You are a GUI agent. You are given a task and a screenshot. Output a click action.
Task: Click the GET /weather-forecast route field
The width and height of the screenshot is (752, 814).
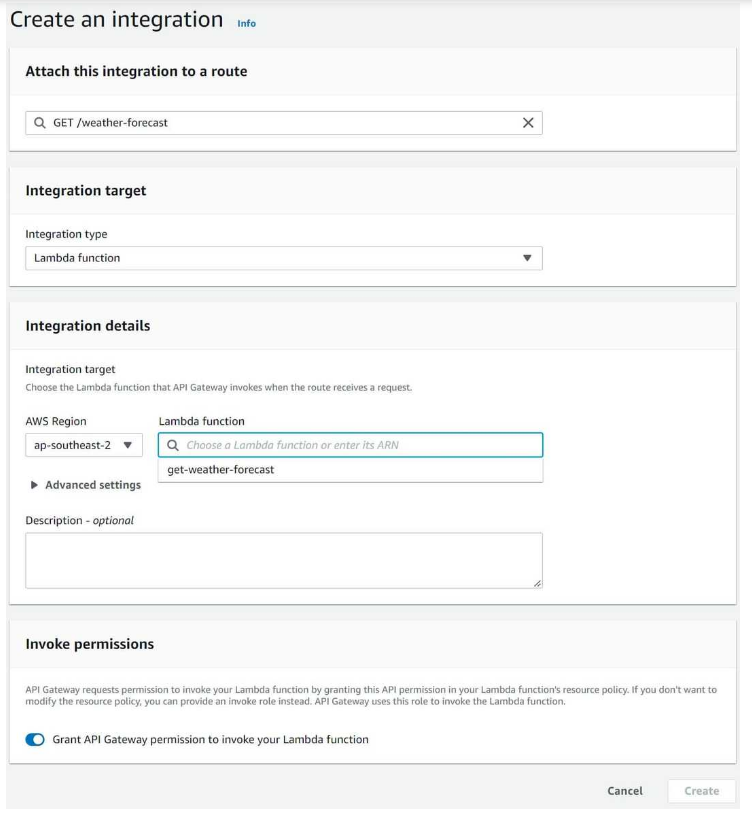click(x=284, y=123)
